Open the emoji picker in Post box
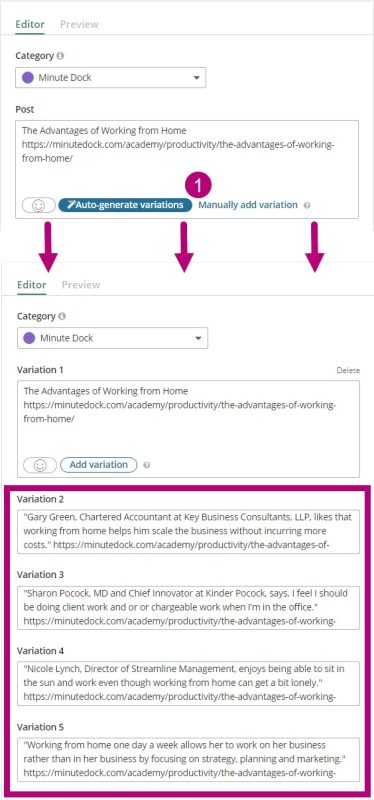The height and width of the screenshot is (800, 374). coord(39,205)
